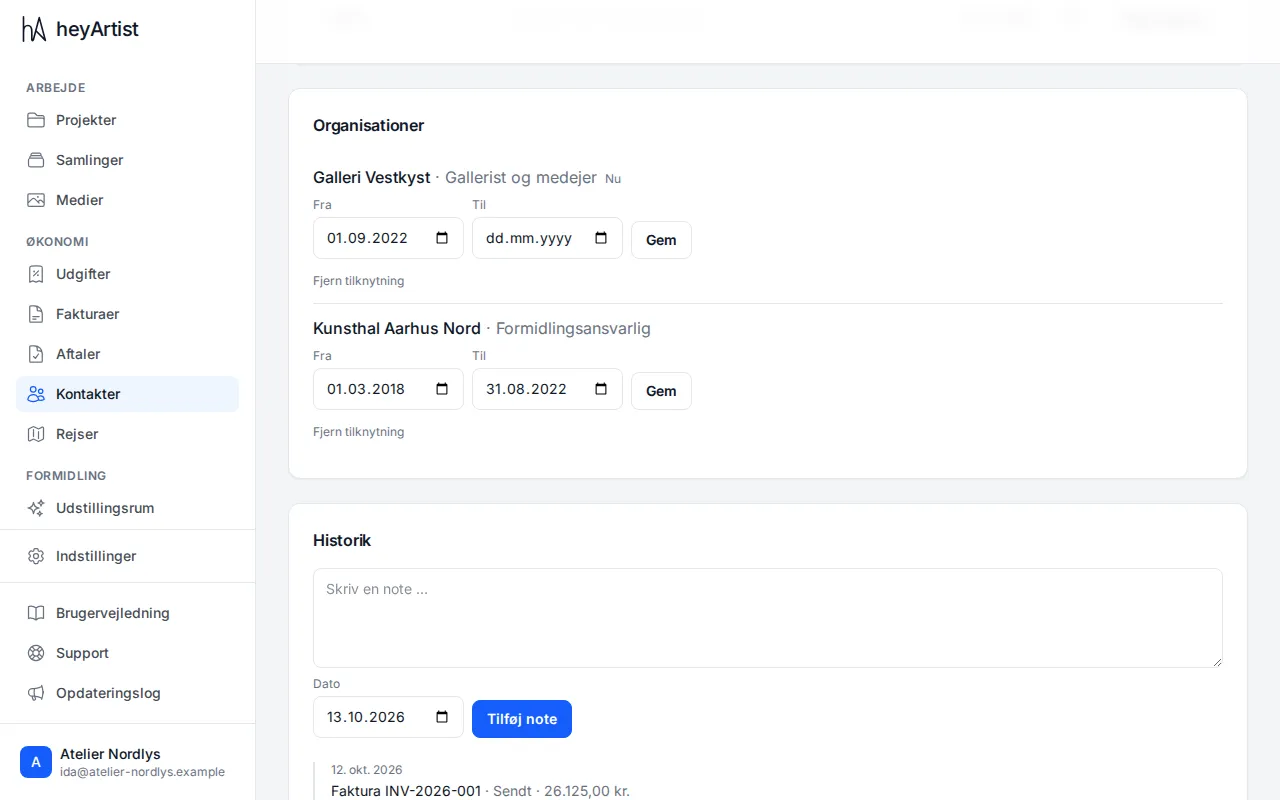Click the Aftaler signed-document icon
This screenshot has width=1280, height=800.
click(x=36, y=354)
